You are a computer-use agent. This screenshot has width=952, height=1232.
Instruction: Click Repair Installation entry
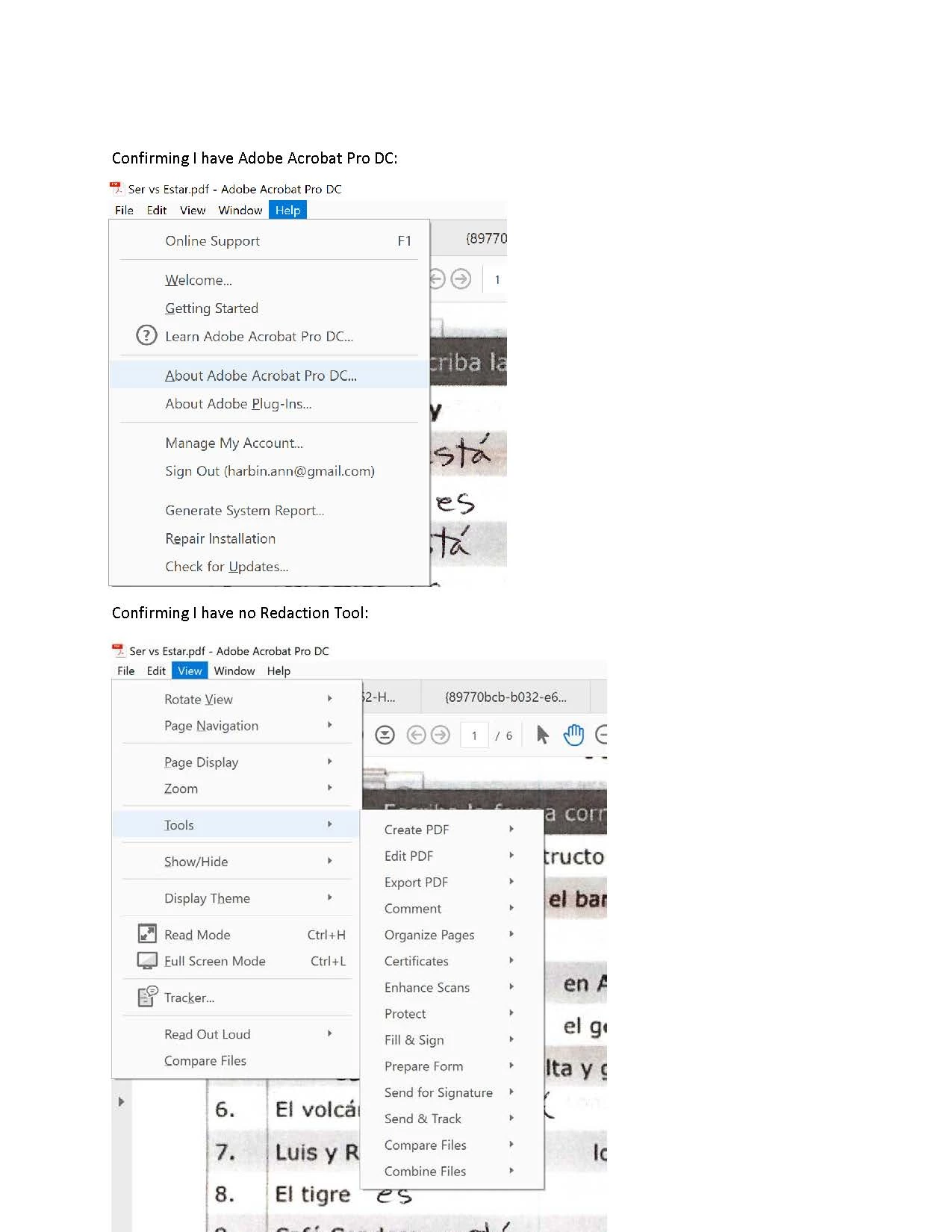(270, 538)
